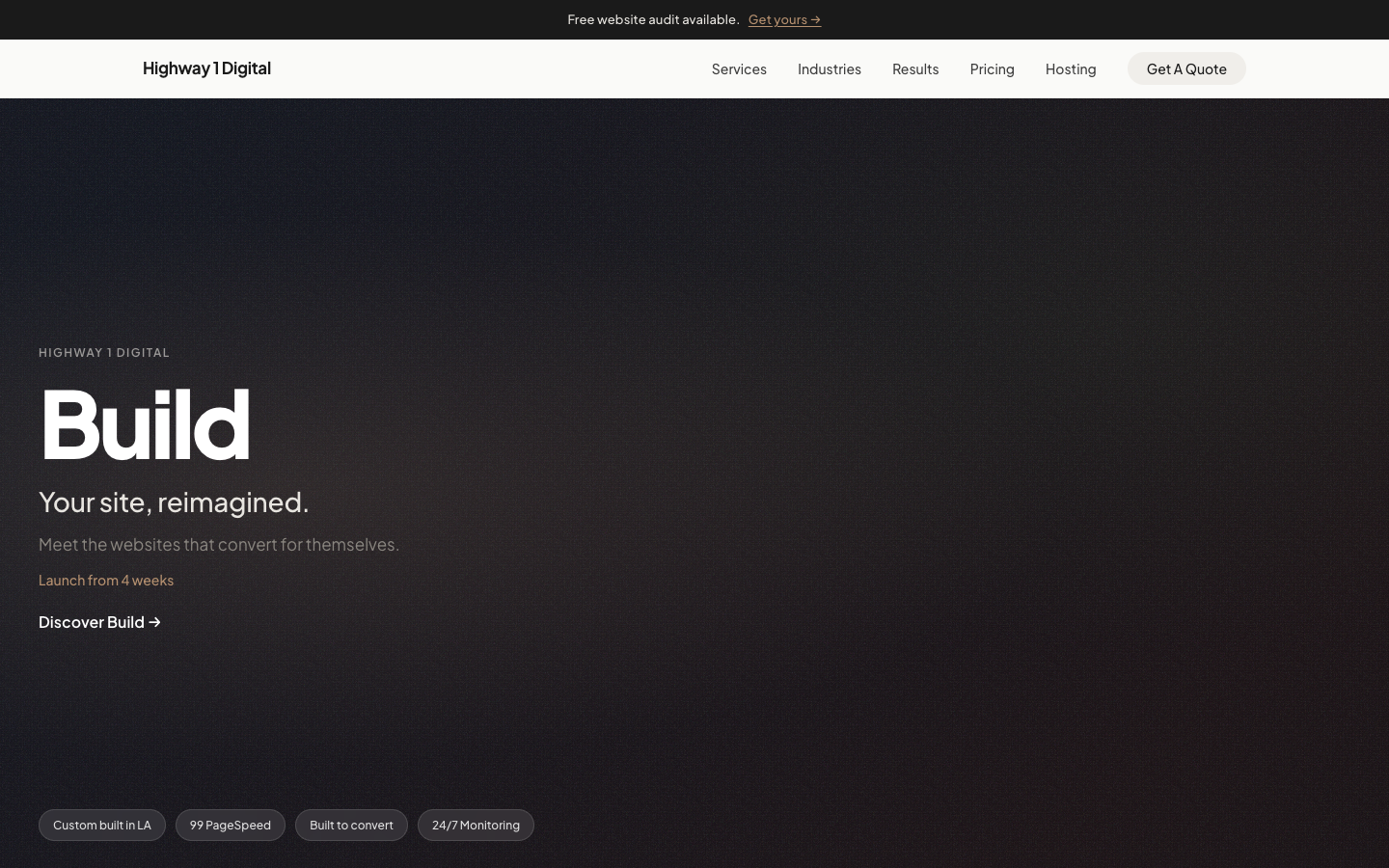The width and height of the screenshot is (1389, 868).
Task: Click the arrow after Discover Build
Action: tap(154, 622)
